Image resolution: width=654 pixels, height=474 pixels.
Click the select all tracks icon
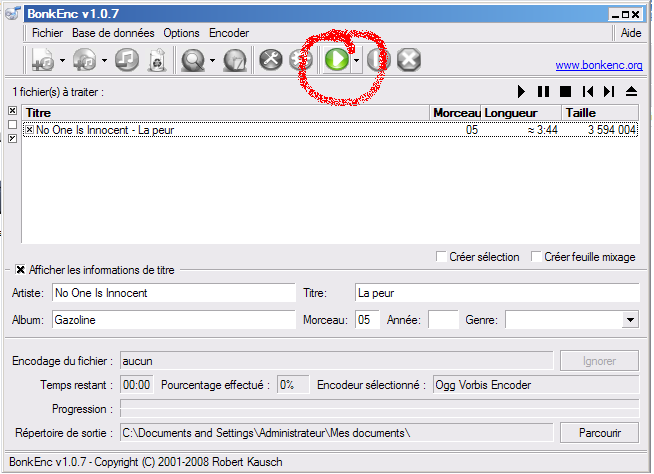pos(13,111)
